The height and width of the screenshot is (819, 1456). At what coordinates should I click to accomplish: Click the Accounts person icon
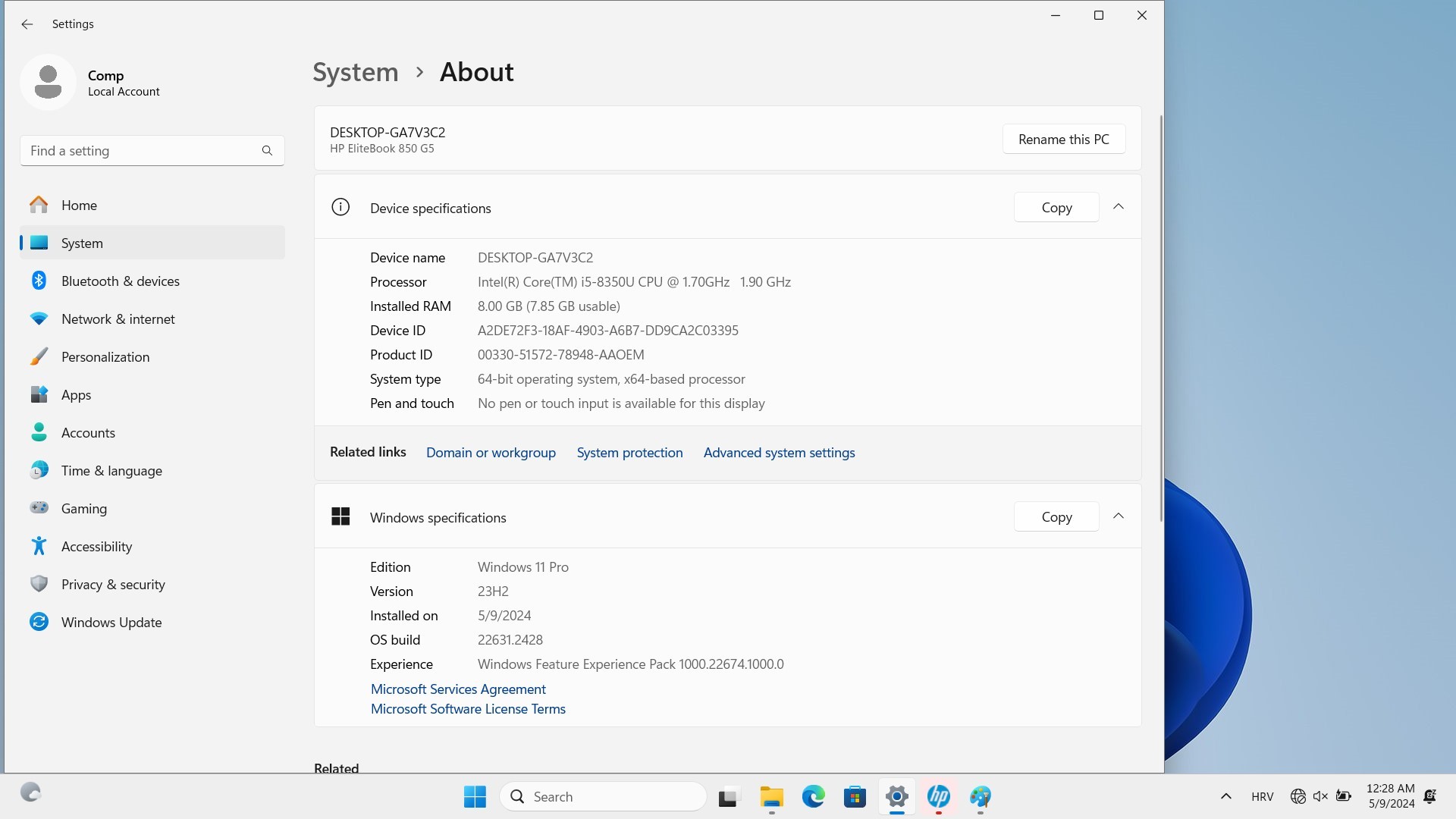[39, 432]
